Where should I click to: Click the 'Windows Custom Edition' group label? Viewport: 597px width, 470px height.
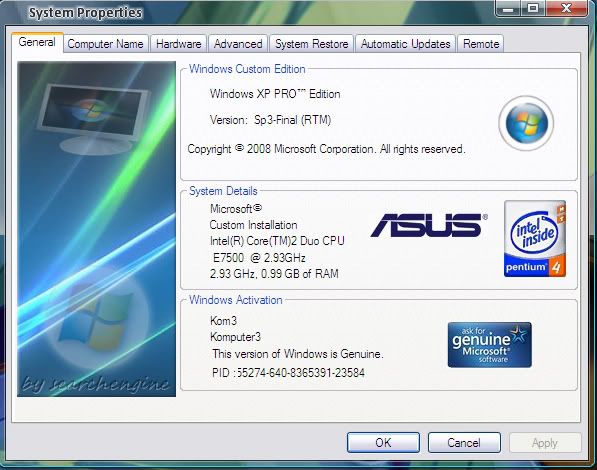click(247, 69)
